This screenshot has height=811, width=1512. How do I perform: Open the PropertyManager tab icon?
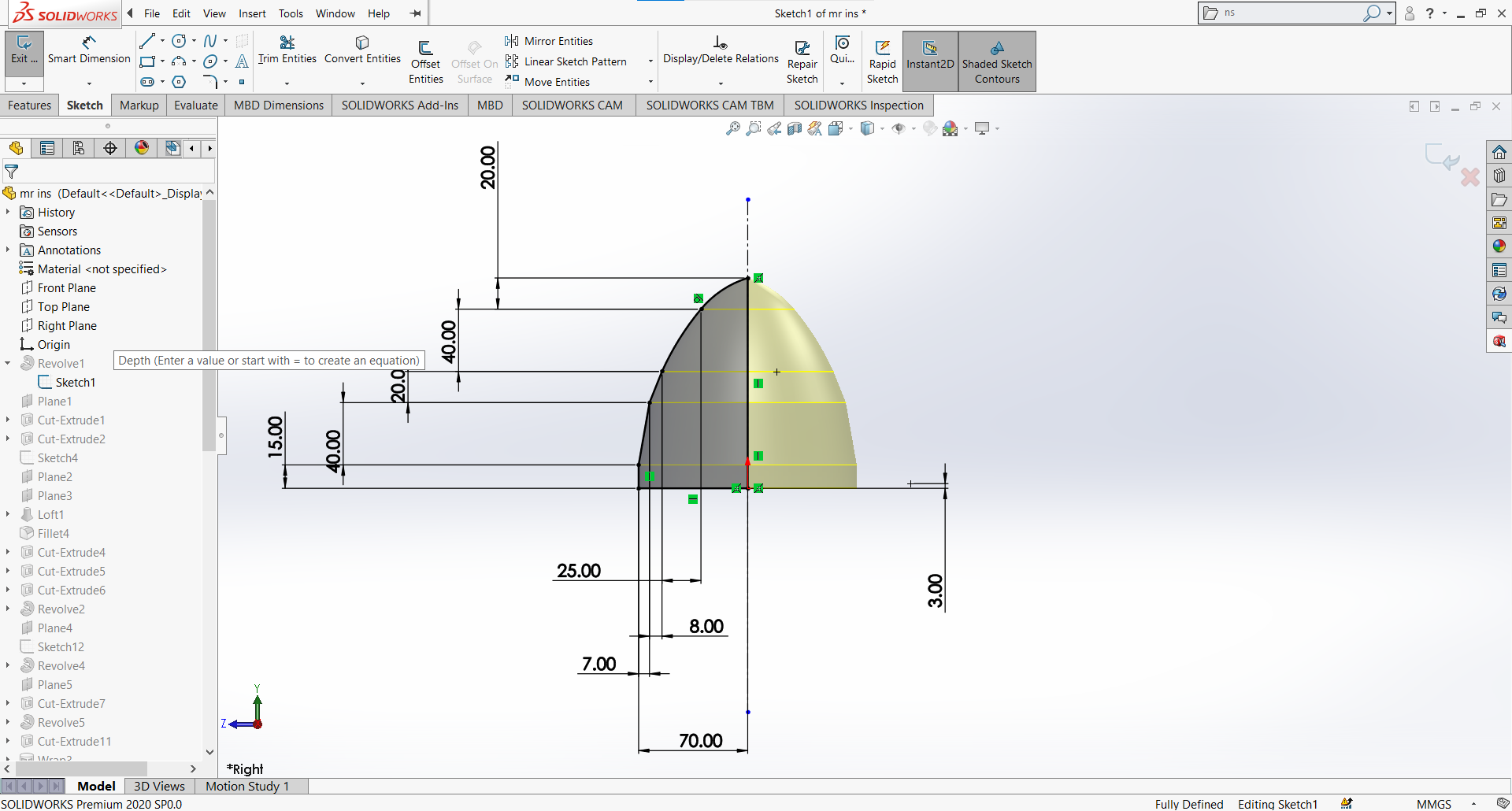pyautogui.click(x=47, y=148)
